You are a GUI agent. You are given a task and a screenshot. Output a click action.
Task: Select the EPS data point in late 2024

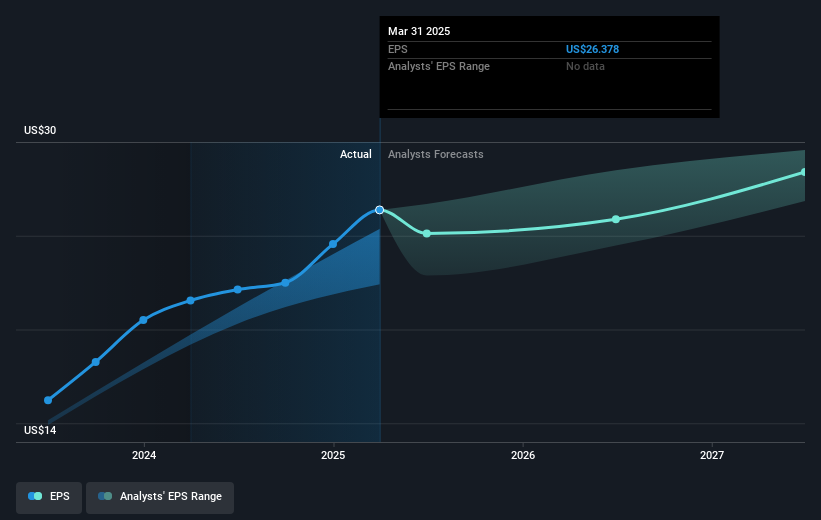285,283
